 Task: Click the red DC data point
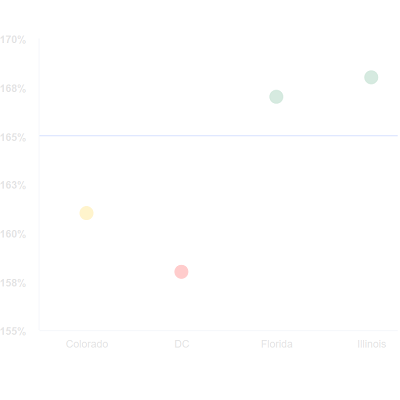tap(181, 272)
